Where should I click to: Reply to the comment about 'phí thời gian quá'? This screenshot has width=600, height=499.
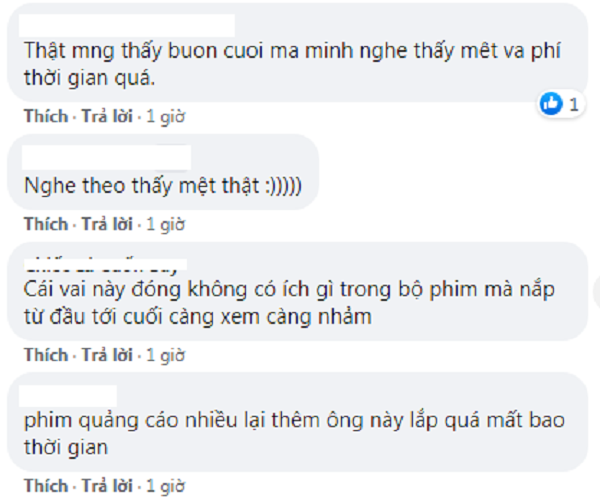tap(108, 116)
